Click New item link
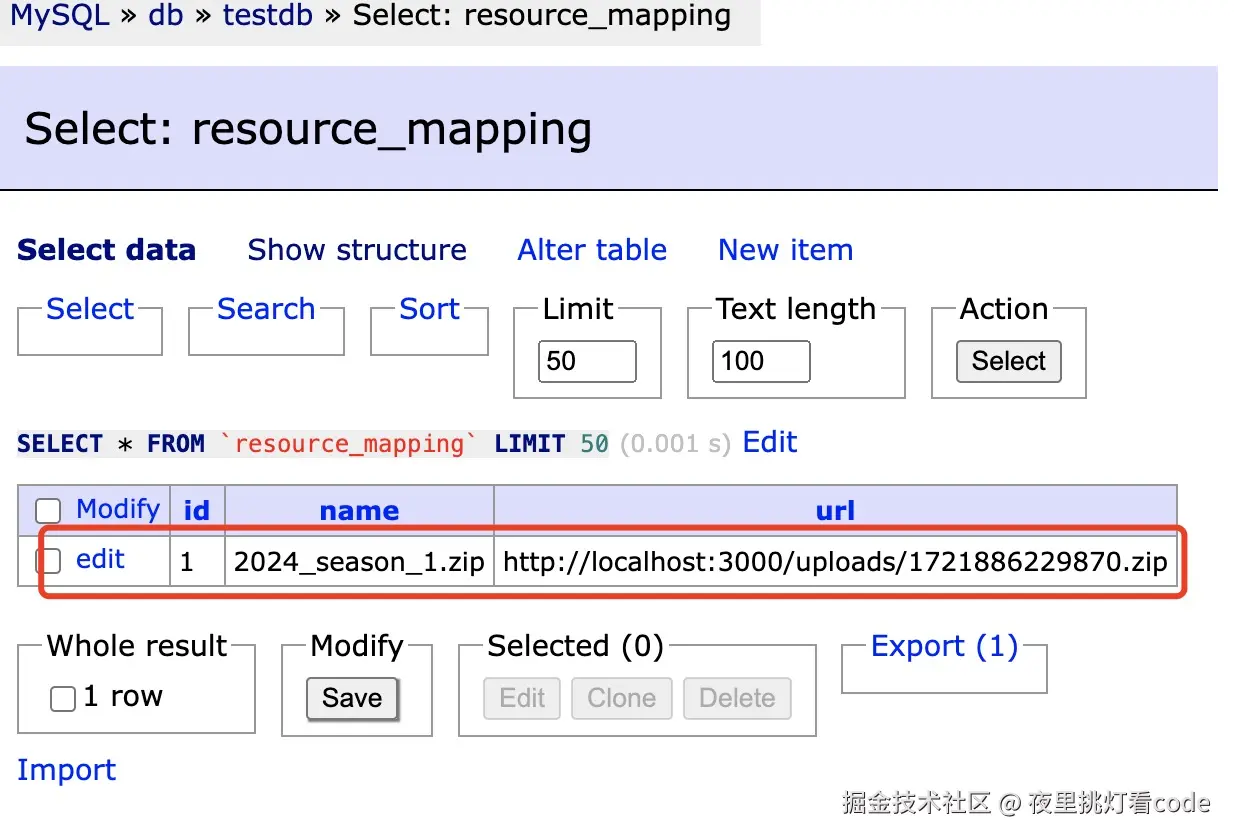This screenshot has width=1234, height=840. [x=785, y=250]
